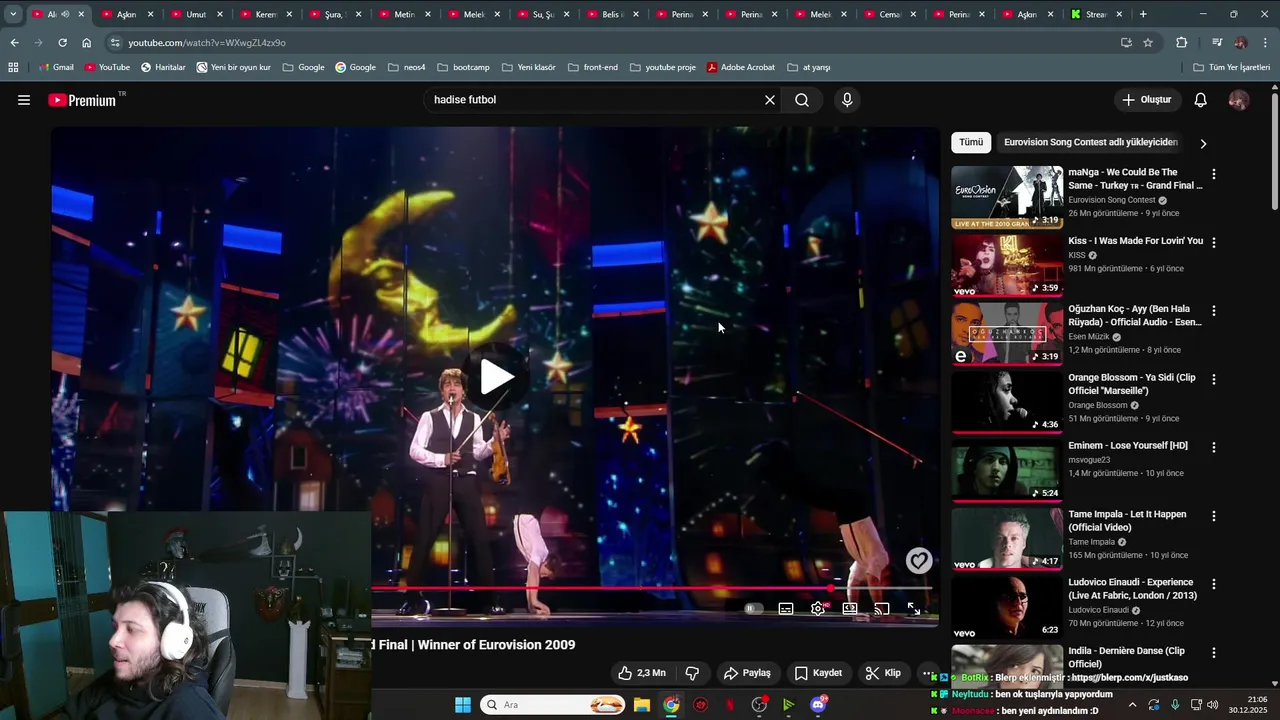Click the heart overlay icon on the video

tap(919, 561)
